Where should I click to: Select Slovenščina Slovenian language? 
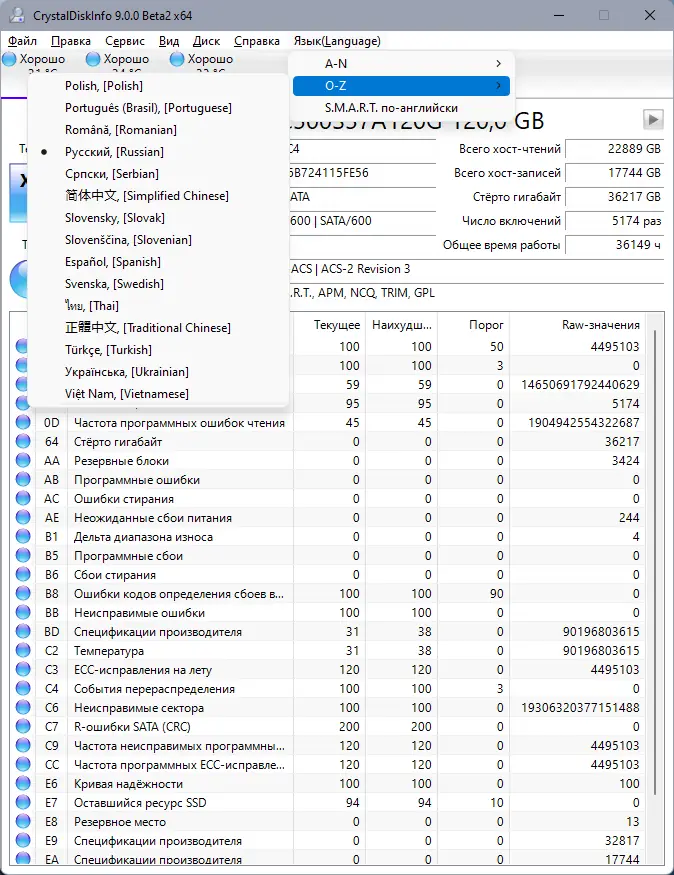[158, 240]
